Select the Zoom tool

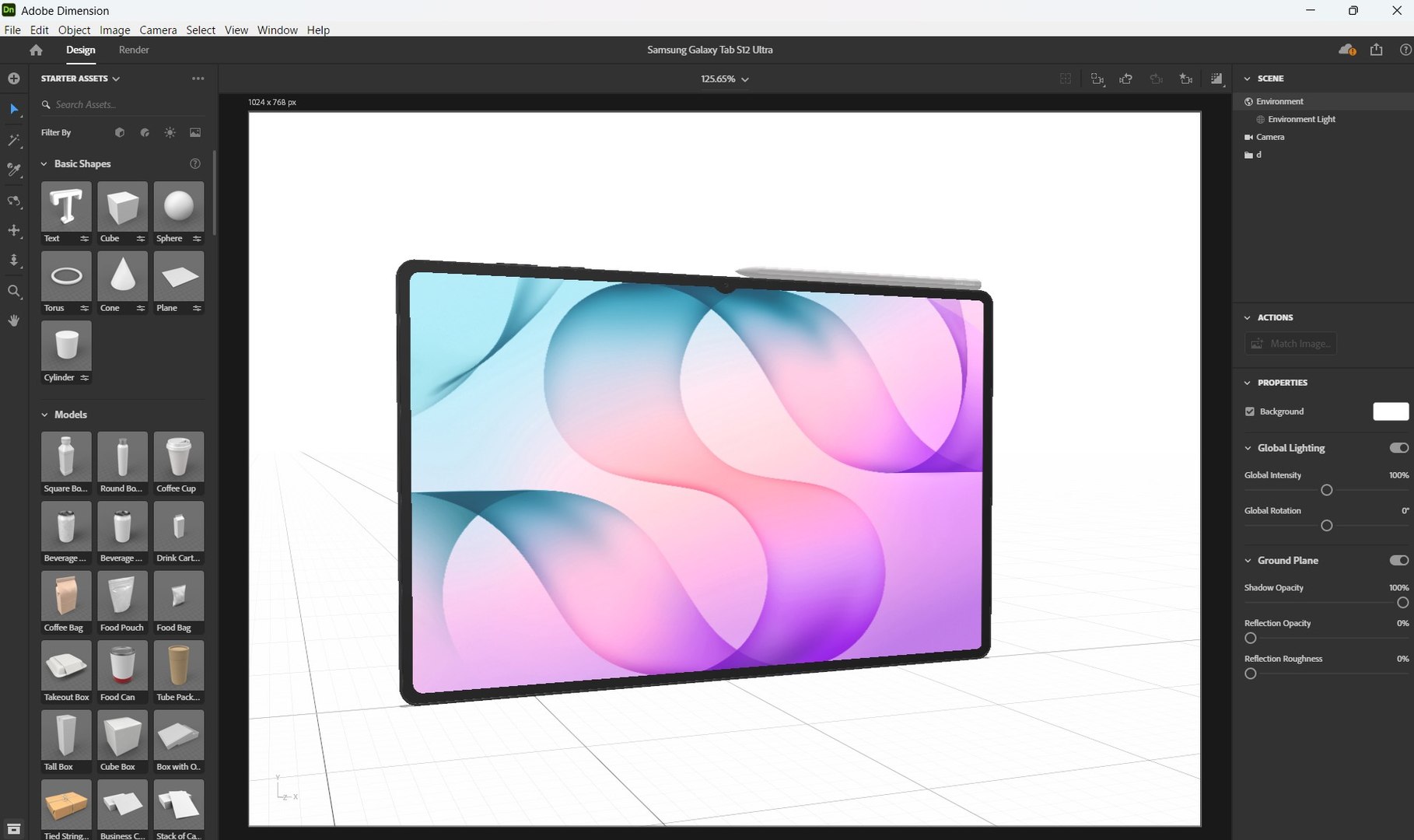pos(14,291)
